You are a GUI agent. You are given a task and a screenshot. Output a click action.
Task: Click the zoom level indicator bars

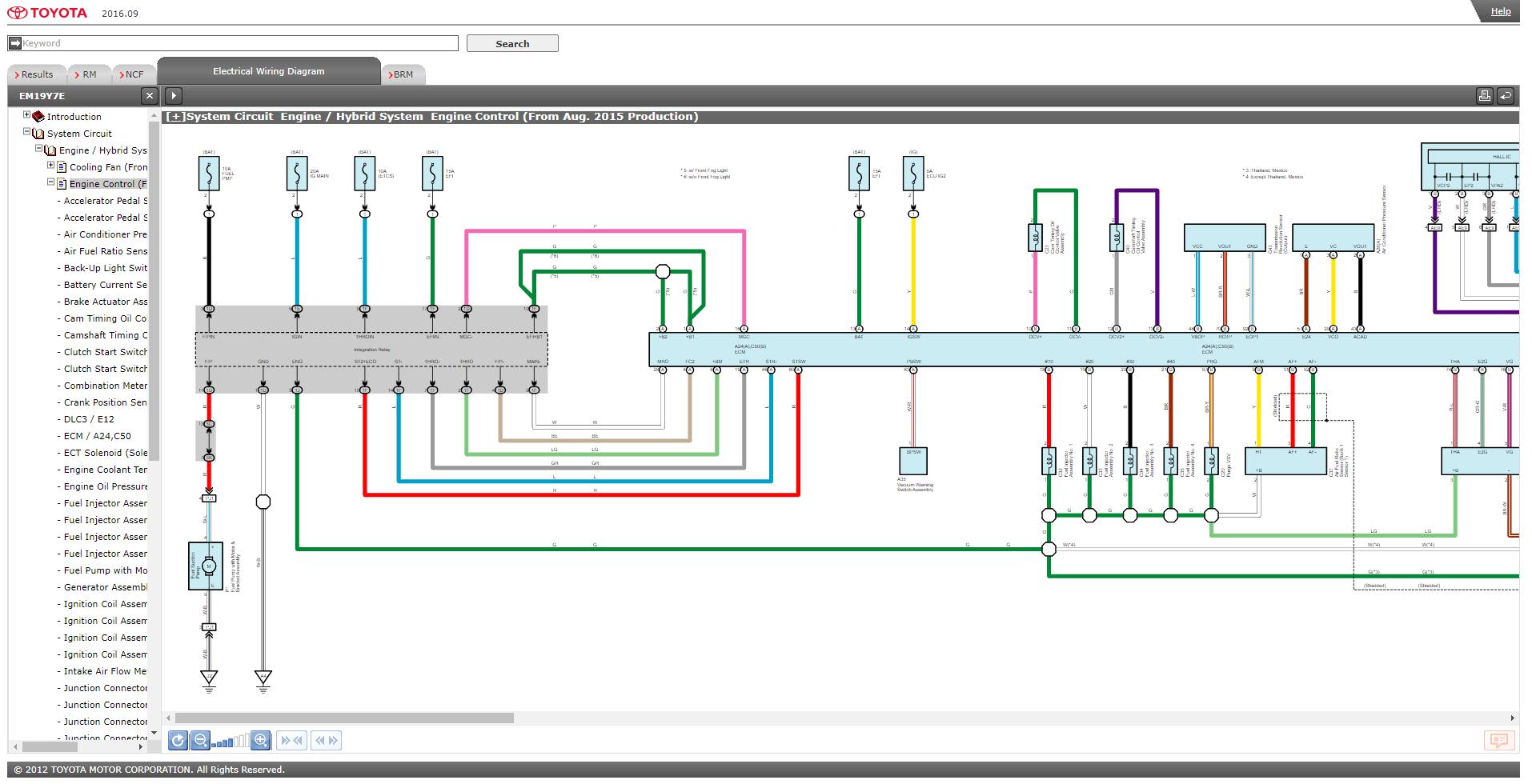(230, 741)
